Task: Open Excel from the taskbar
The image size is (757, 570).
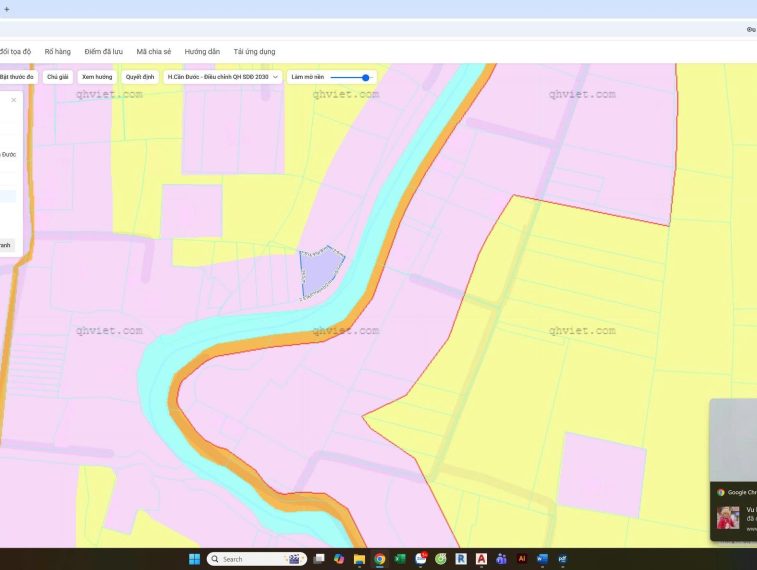Action: pos(400,559)
